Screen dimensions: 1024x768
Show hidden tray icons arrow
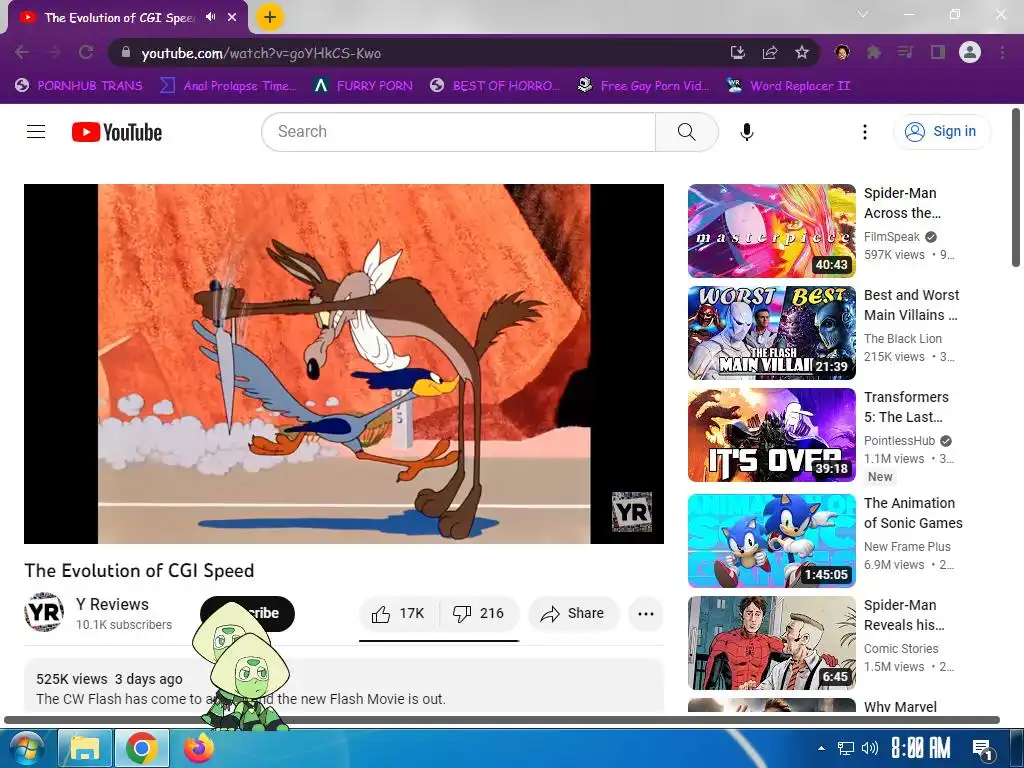pos(822,748)
